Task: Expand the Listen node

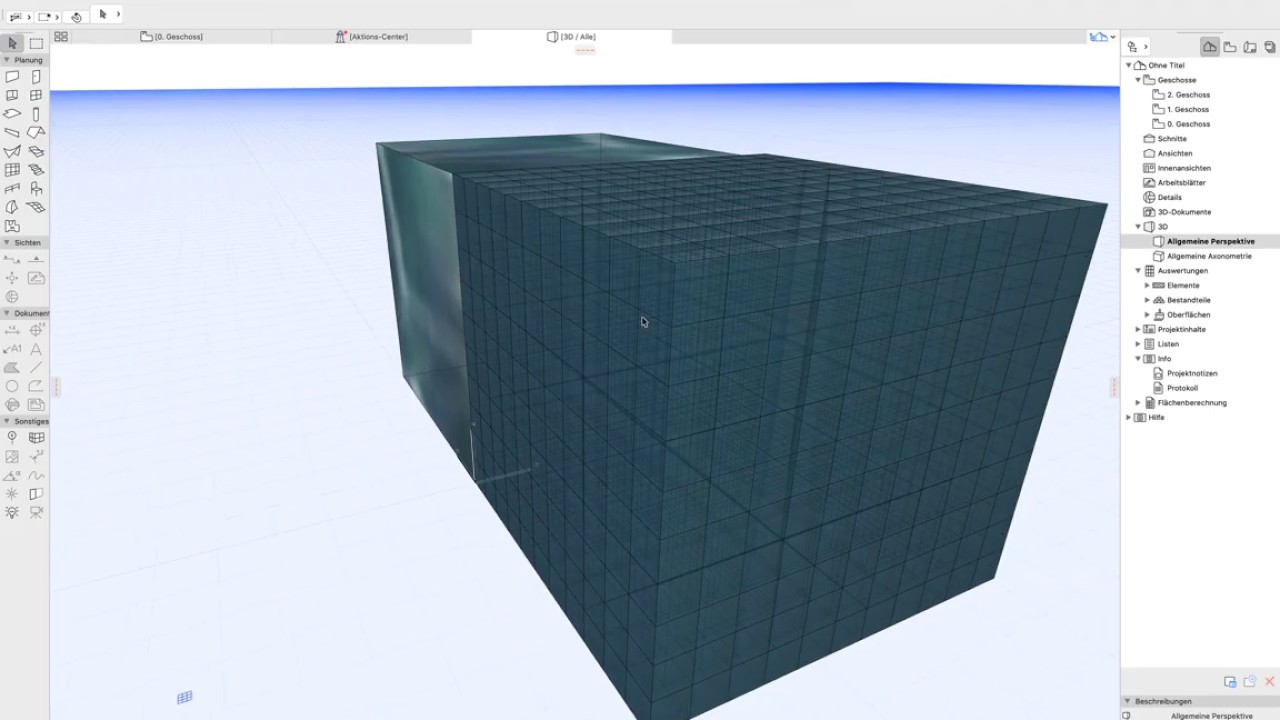Action: tap(1137, 344)
